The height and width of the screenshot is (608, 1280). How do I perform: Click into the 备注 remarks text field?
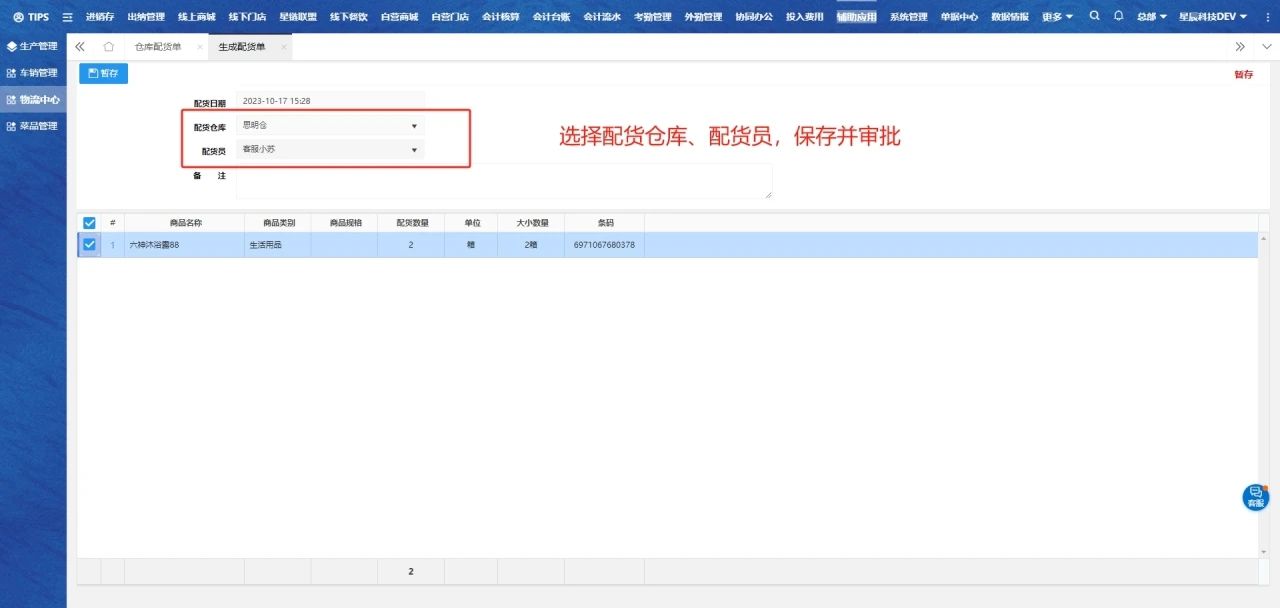[x=503, y=181]
